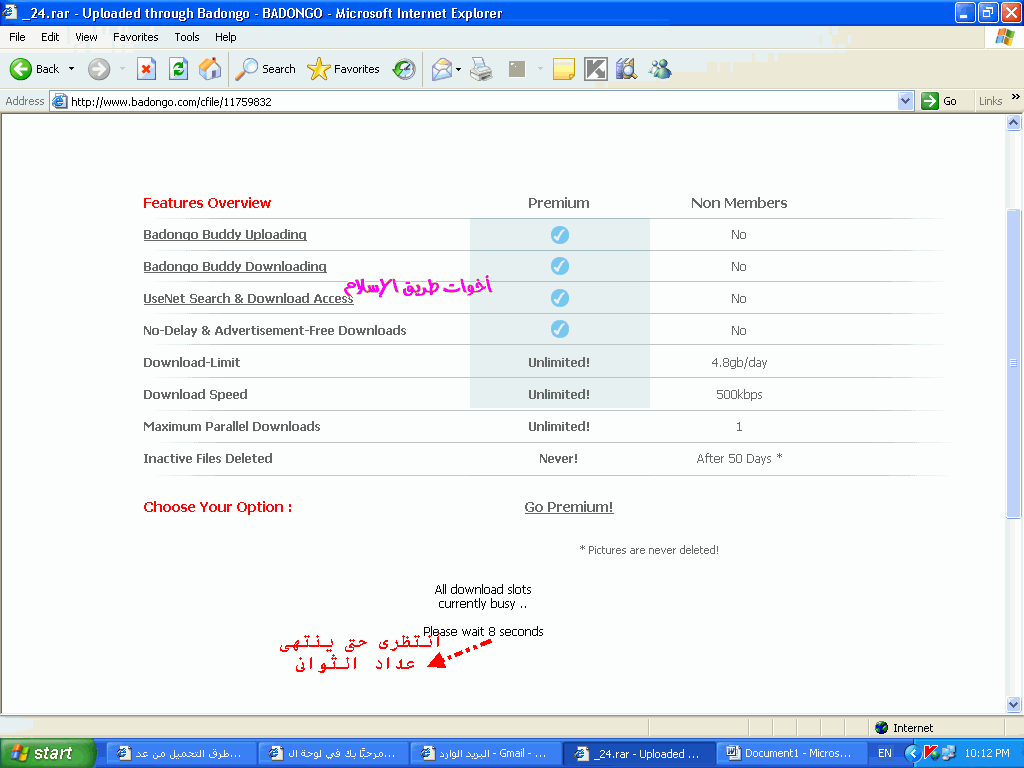
Task: Open the Tools menu
Action: (187, 37)
